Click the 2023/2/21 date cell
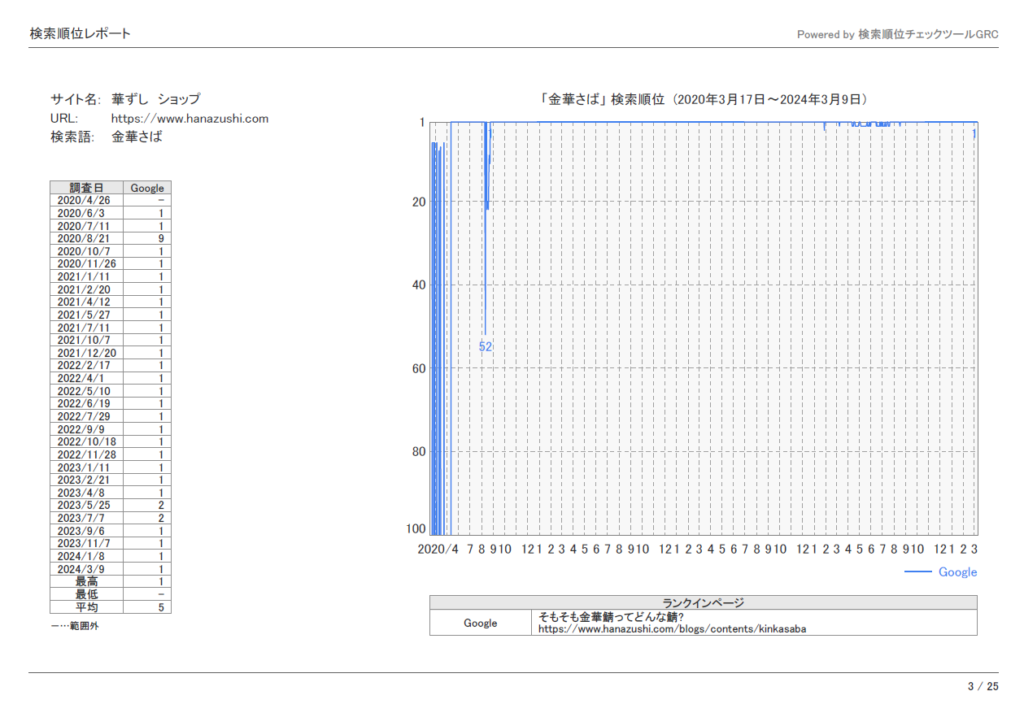The height and width of the screenshot is (704, 1024). [86, 480]
